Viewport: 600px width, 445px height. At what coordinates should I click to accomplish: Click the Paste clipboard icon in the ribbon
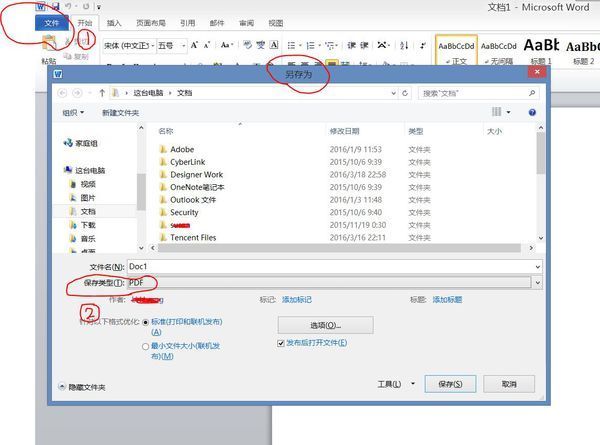[49, 43]
